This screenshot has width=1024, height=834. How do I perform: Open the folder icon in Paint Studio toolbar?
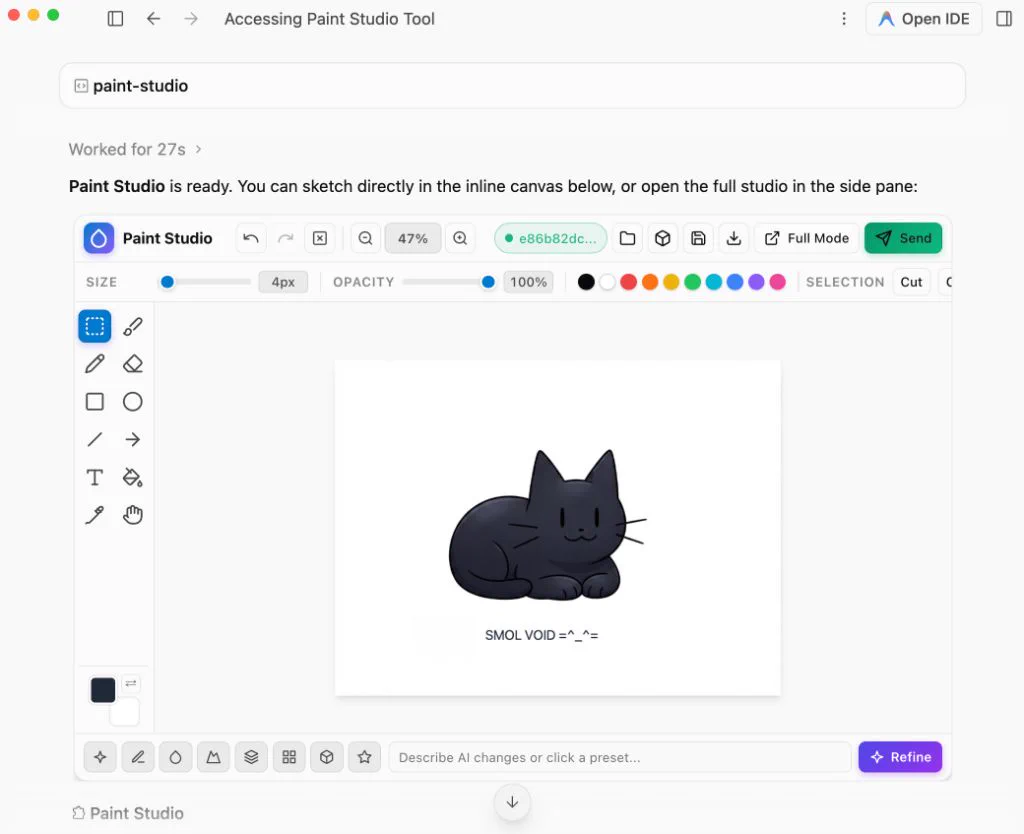(x=628, y=238)
